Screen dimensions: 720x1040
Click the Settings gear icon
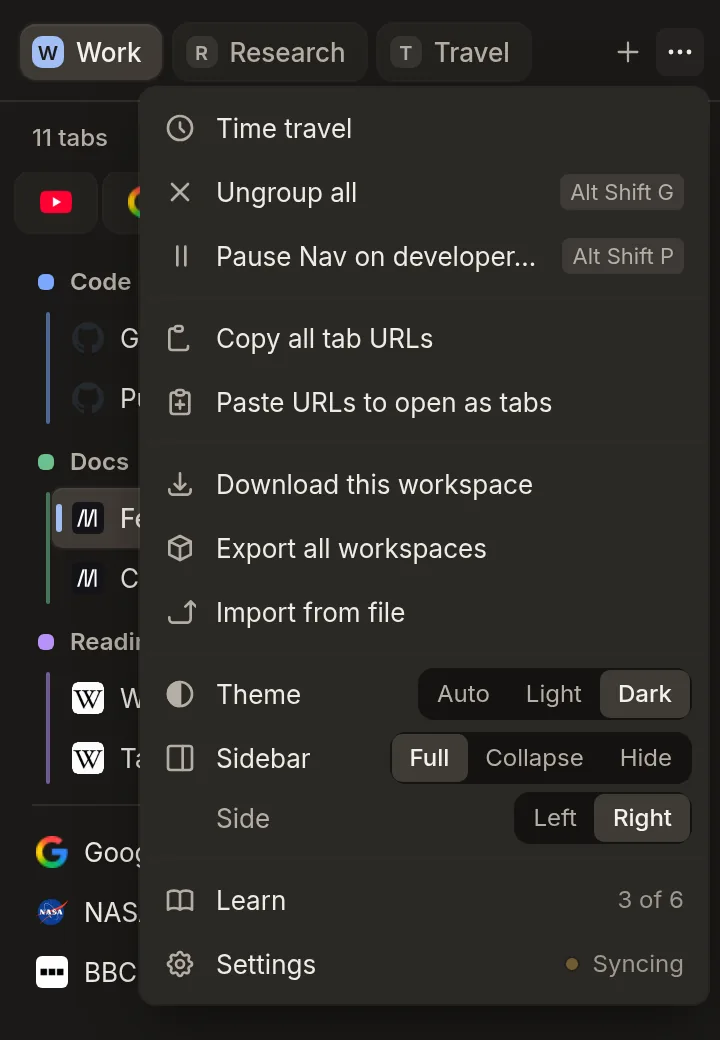[180, 964]
